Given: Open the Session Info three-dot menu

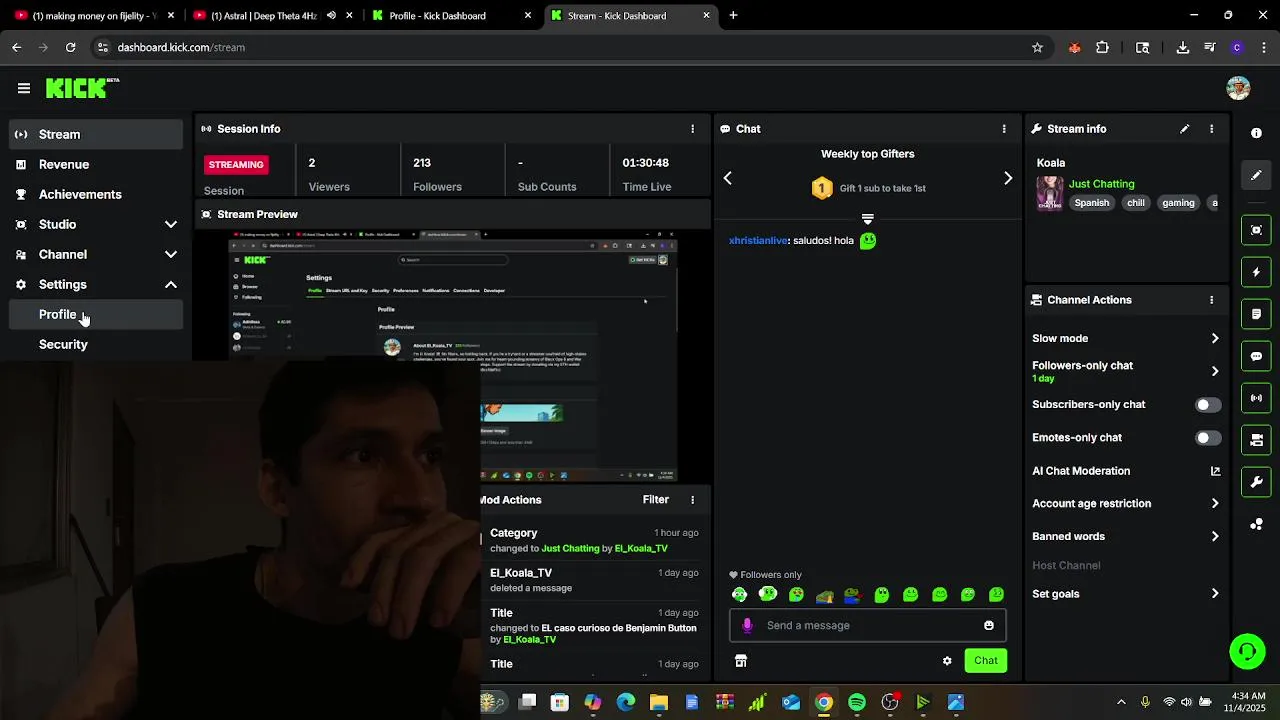Looking at the screenshot, I should (692, 129).
